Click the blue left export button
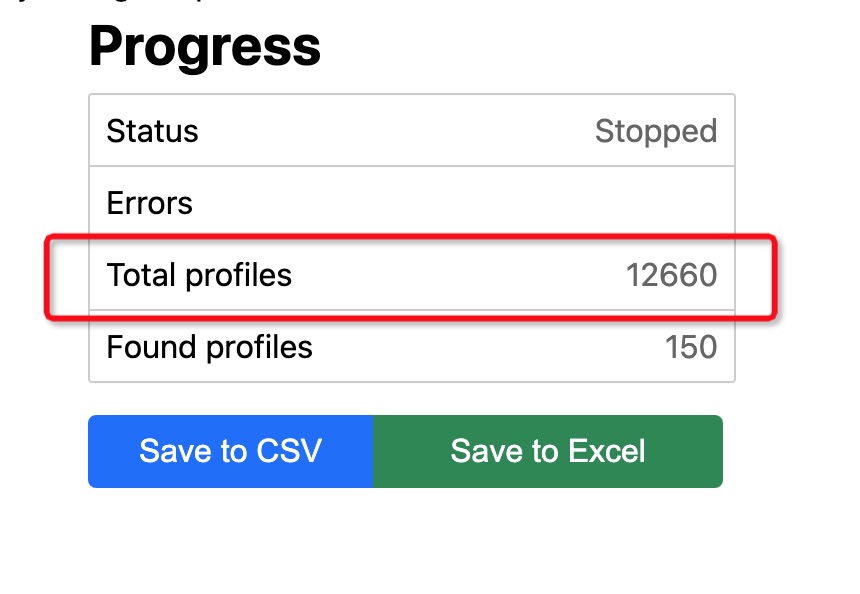 230,451
